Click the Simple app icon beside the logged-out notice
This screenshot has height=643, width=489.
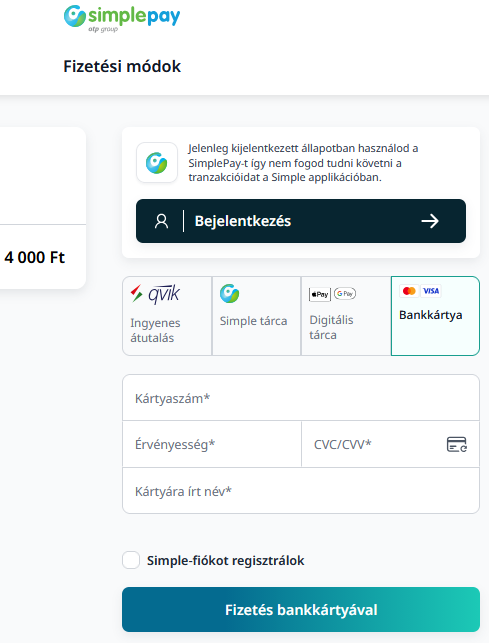(157, 162)
